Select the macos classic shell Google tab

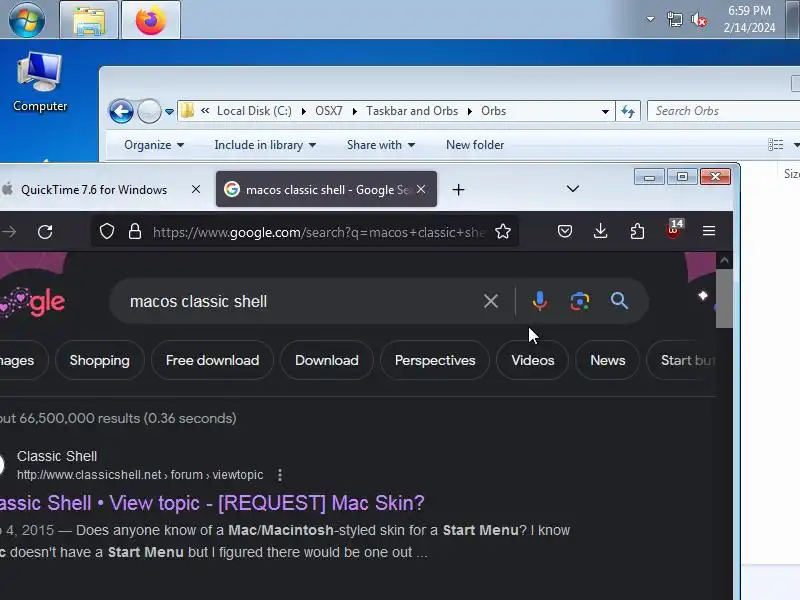[x=326, y=189]
